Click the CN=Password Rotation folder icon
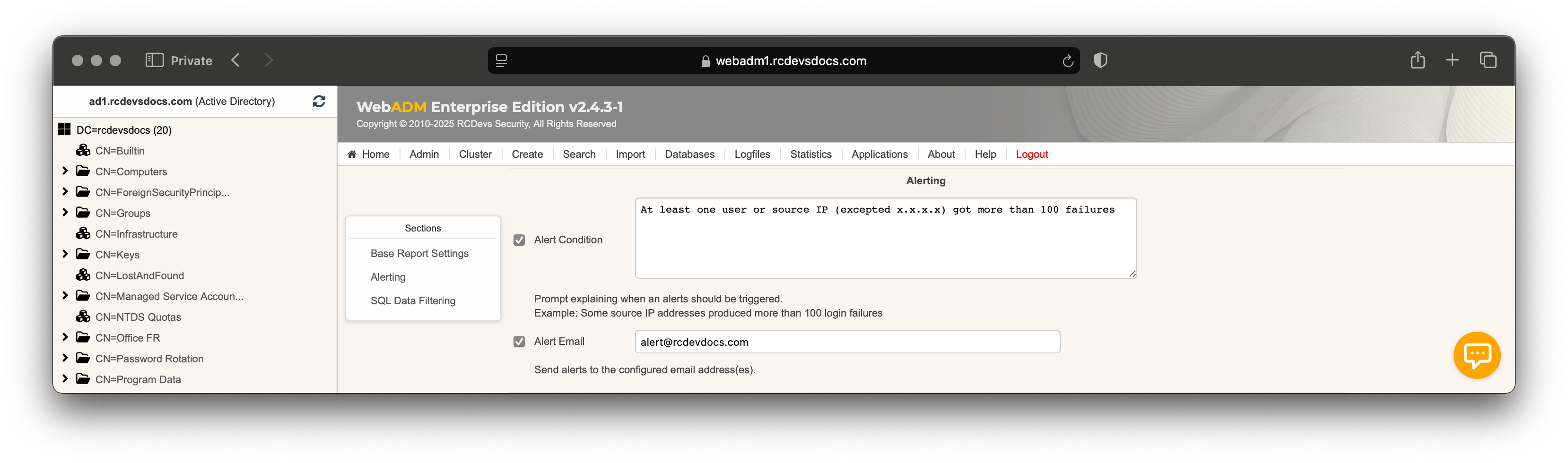 click(83, 358)
